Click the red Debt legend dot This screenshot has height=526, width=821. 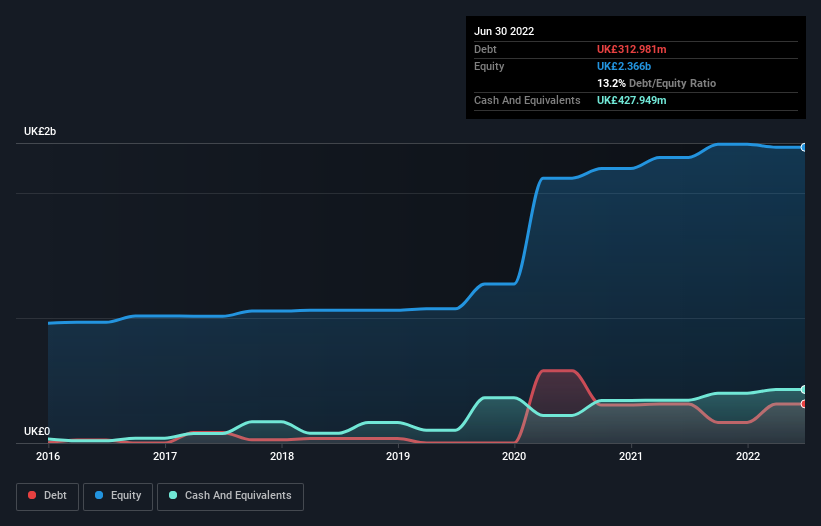[x=32, y=495]
